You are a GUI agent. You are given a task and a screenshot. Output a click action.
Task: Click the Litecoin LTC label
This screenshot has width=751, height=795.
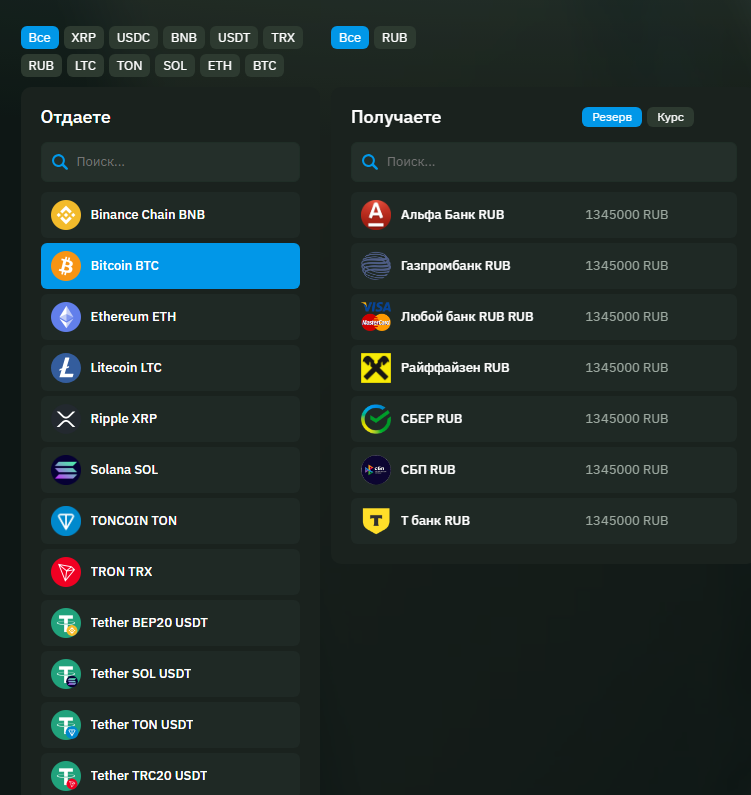(x=126, y=368)
